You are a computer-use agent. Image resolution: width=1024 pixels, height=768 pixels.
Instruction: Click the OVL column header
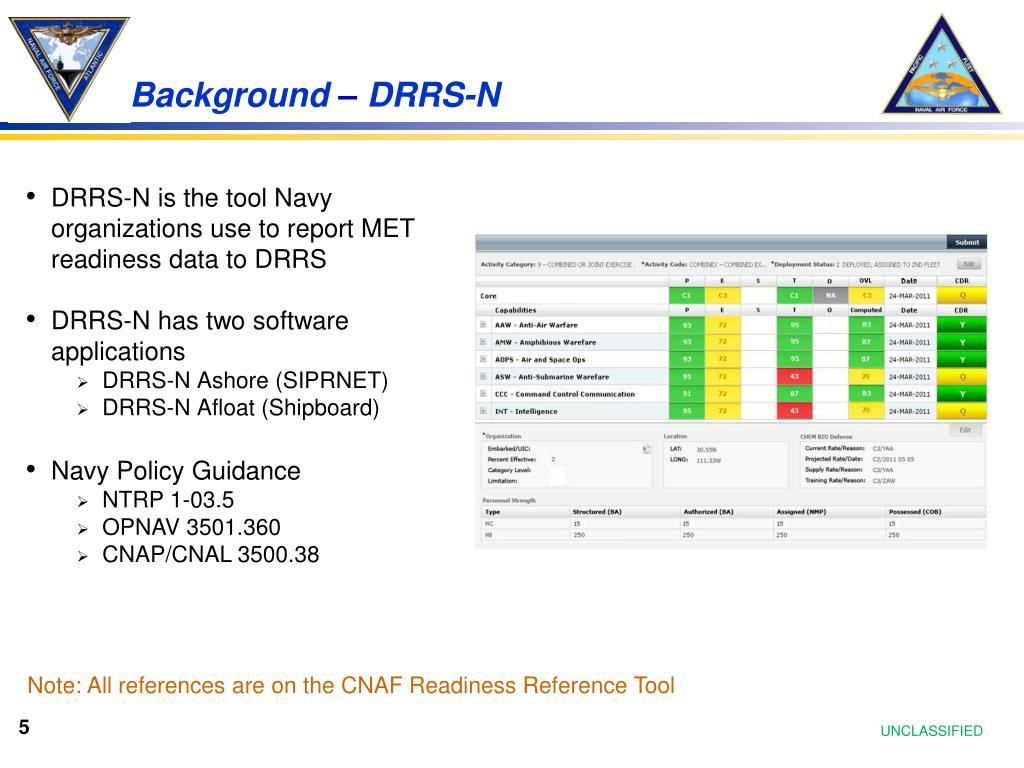pos(865,281)
